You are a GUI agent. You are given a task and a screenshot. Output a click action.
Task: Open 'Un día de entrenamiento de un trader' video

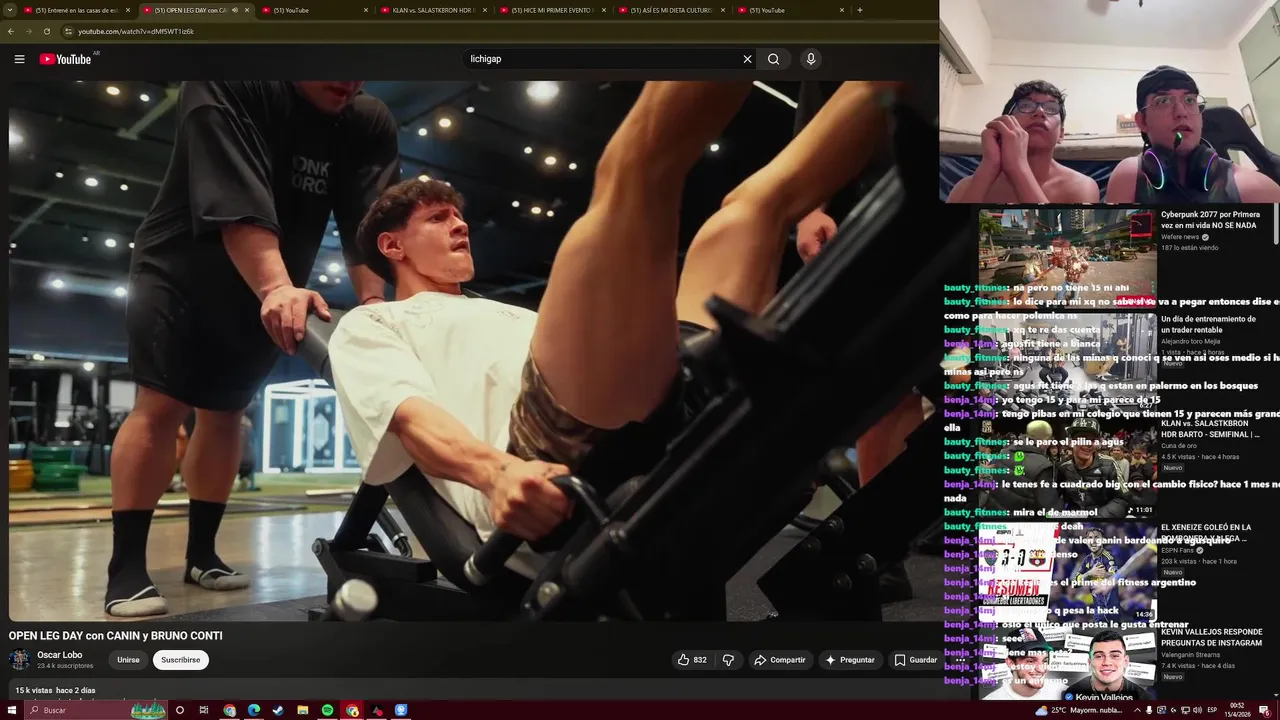click(1208, 324)
